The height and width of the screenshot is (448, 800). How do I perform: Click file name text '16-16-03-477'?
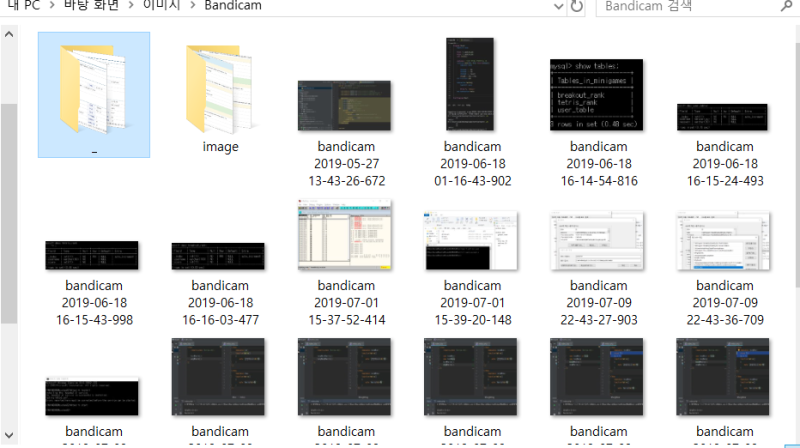pyautogui.click(x=220, y=320)
